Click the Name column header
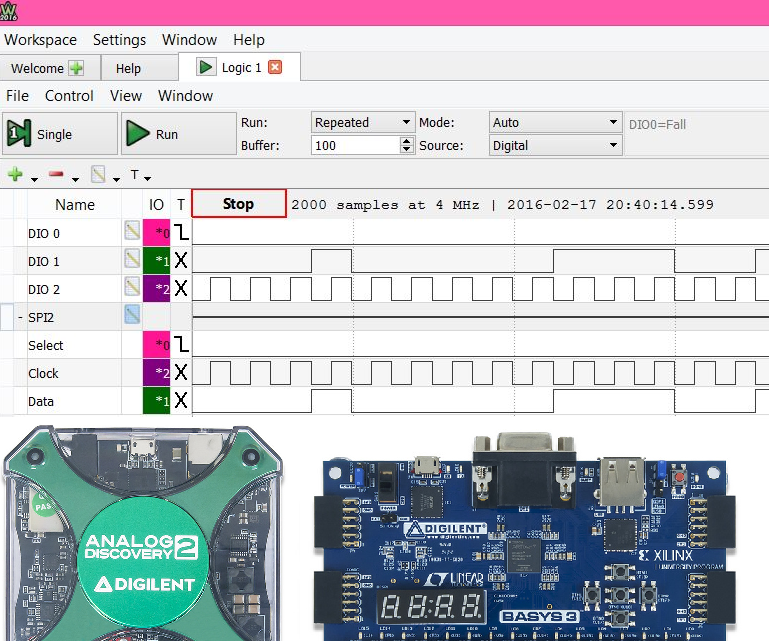This screenshot has width=769, height=641. [75, 205]
